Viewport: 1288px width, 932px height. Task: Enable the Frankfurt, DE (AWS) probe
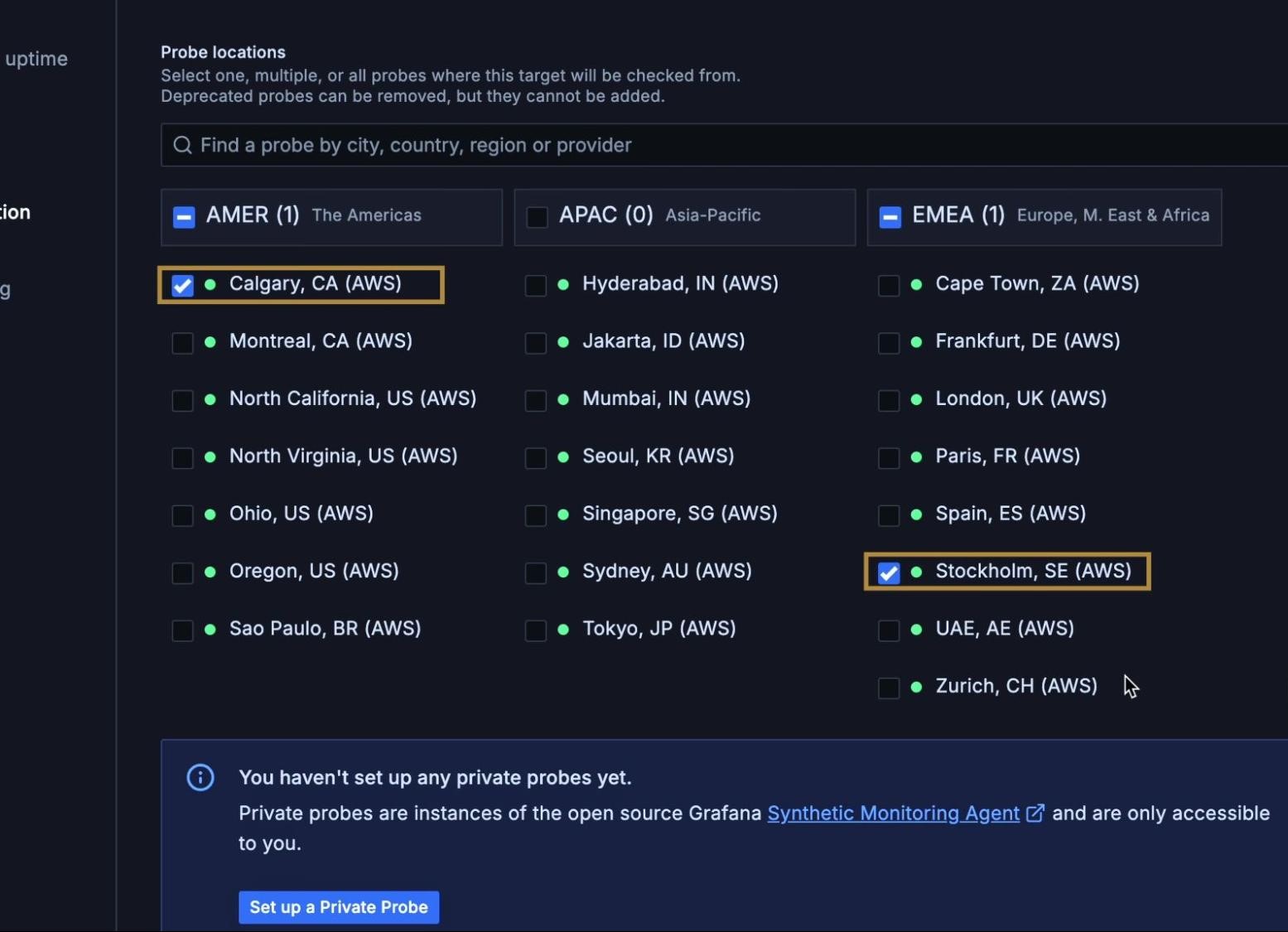pyautogui.click(x=889, y=342)
